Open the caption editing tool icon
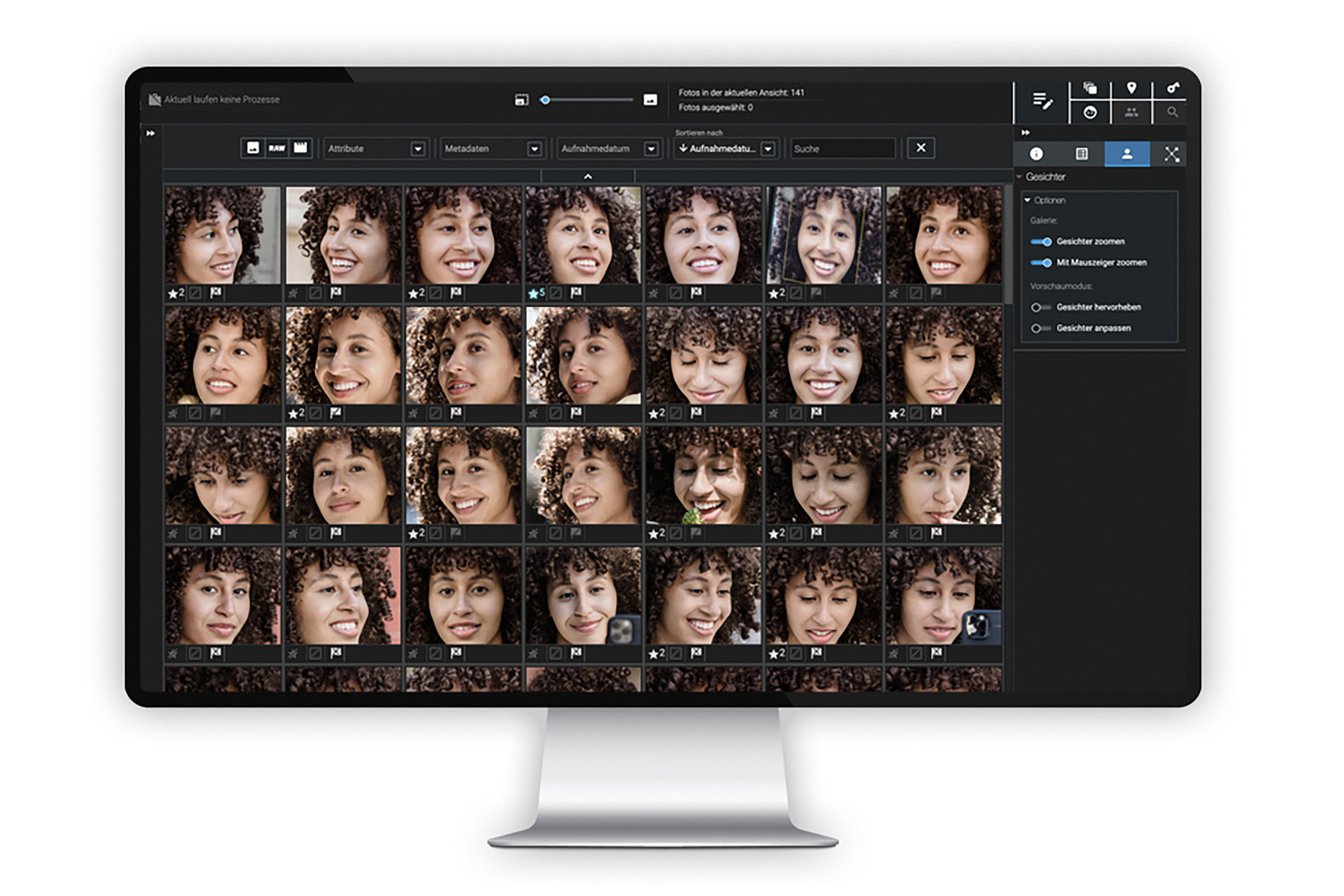Screen dimensions: 1344x896 (x=1042, y=101)
